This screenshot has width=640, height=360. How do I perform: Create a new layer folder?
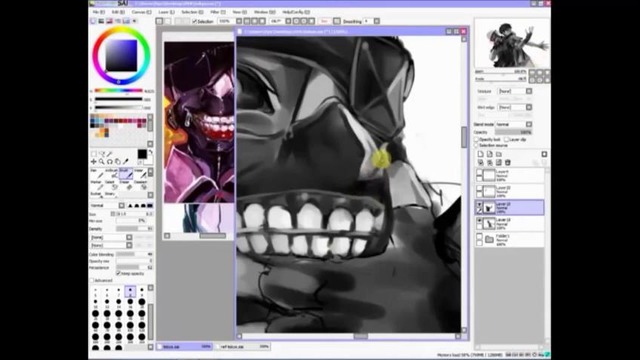tap(498, 154)
